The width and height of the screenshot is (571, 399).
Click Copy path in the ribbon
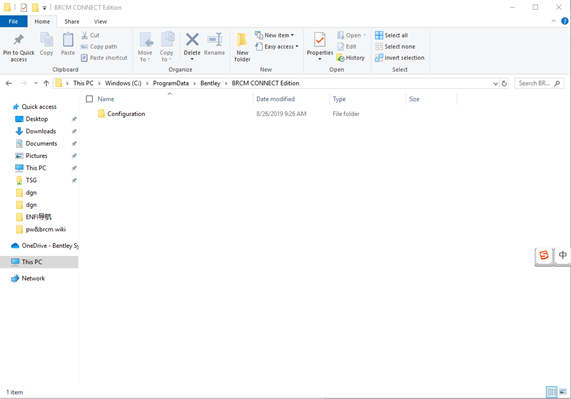(99, 47)
